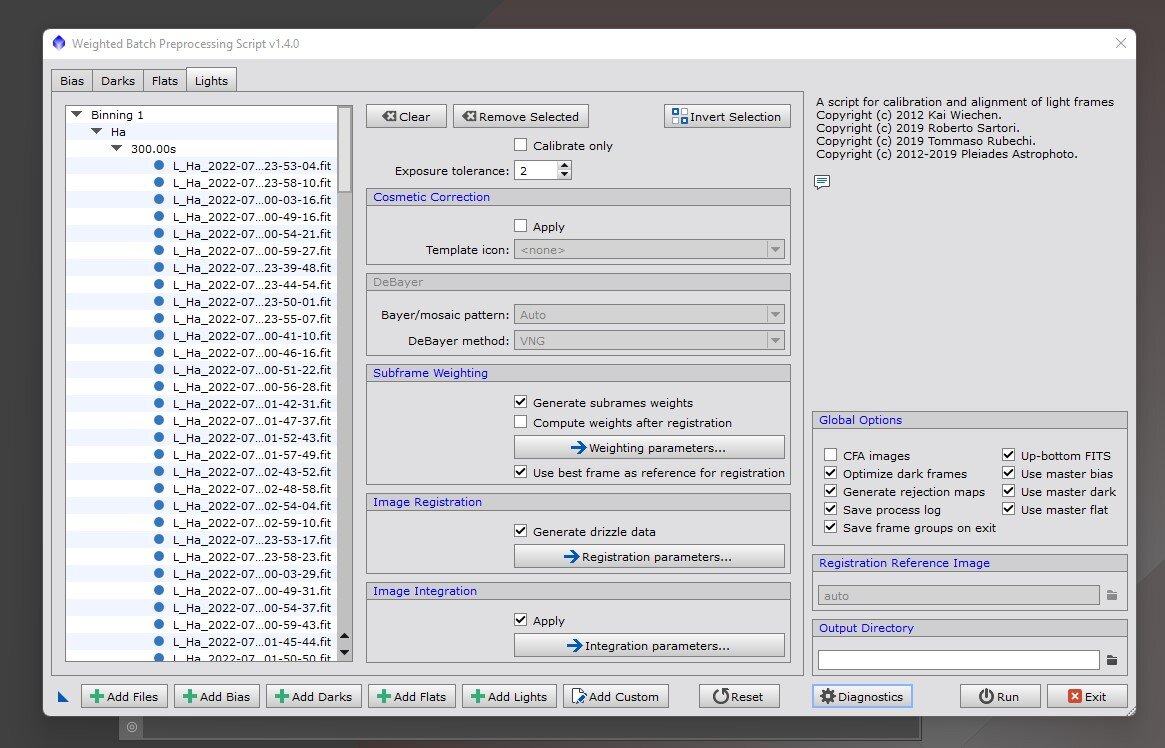1165x748 pixels.
Task: Open Weighting parameters
Action: 649,447
